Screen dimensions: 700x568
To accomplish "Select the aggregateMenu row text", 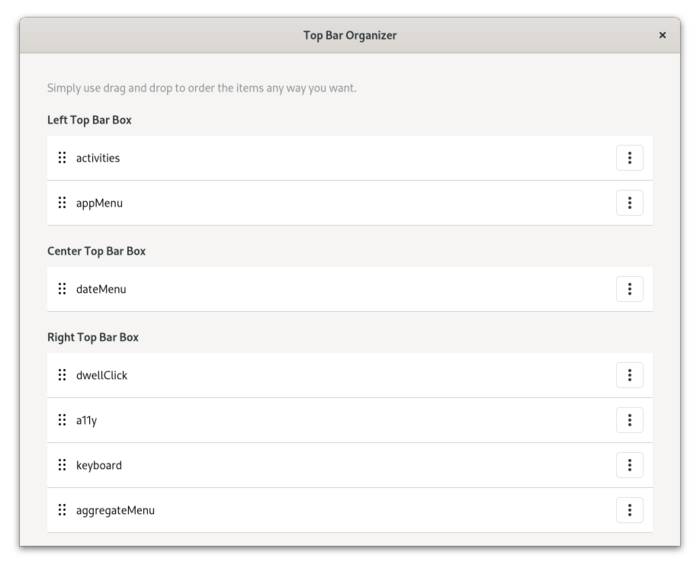I will click(x=115, y=510).
